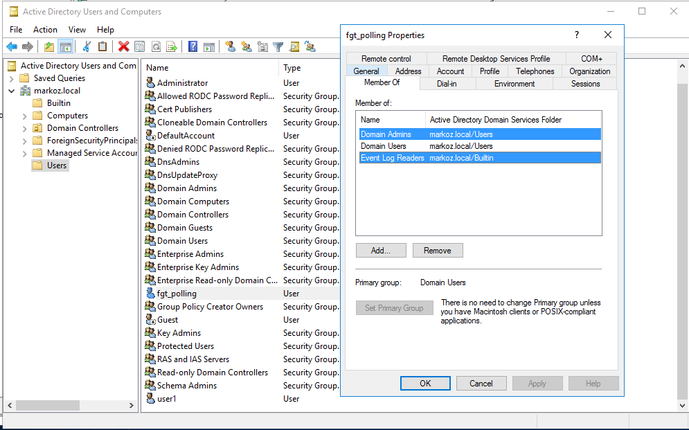
Task: Switch to the General tab
Action: tap(366, 71)
